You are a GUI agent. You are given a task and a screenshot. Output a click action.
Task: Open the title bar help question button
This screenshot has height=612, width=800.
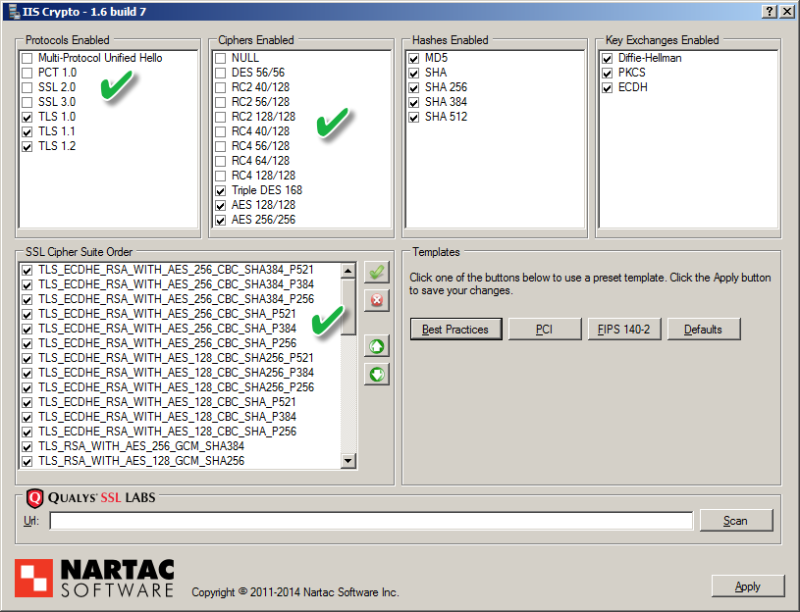[770, 11]
